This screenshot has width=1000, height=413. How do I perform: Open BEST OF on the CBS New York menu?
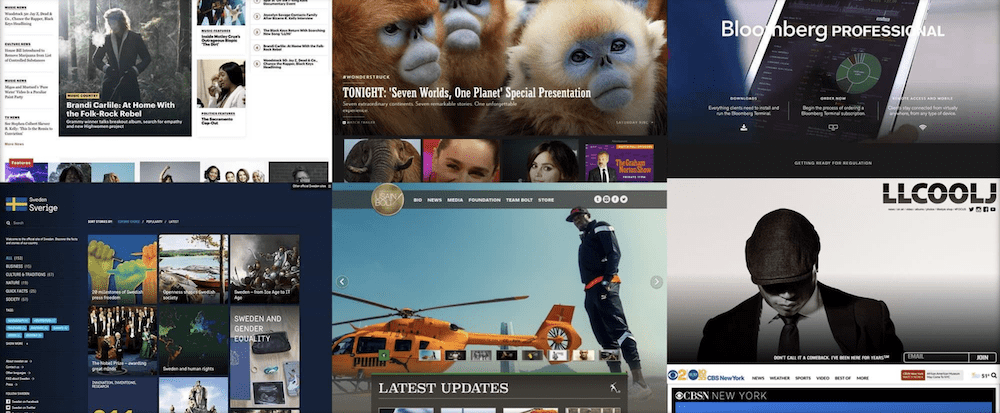(843, 378)
